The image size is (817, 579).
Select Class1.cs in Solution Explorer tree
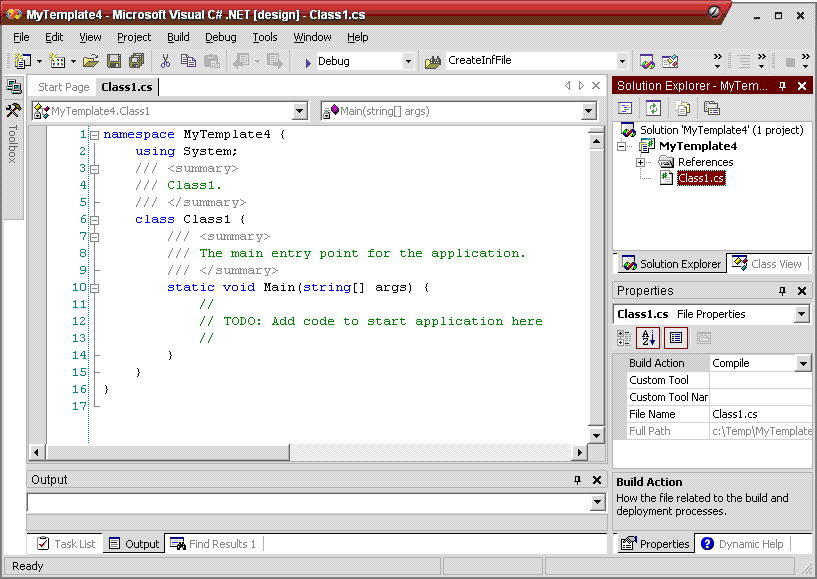(701, 178)
